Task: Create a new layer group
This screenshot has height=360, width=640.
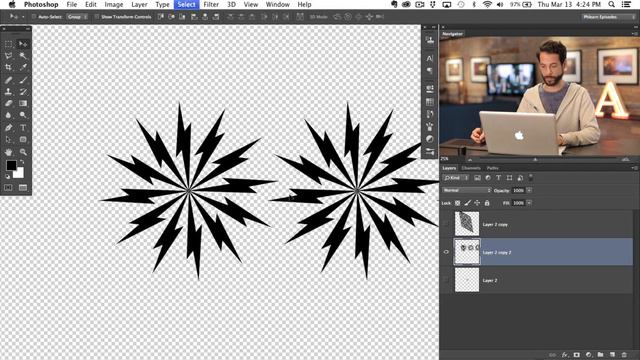Action: (600, 355)
